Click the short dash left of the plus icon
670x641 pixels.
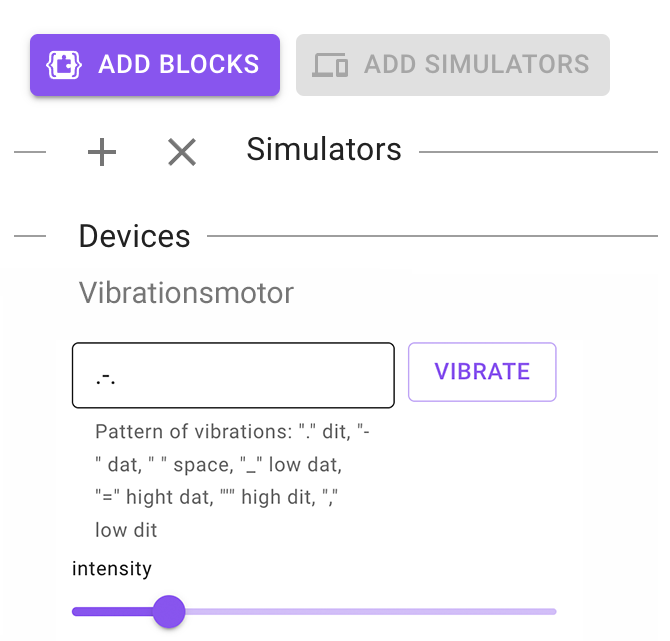[x=30, y=152]
